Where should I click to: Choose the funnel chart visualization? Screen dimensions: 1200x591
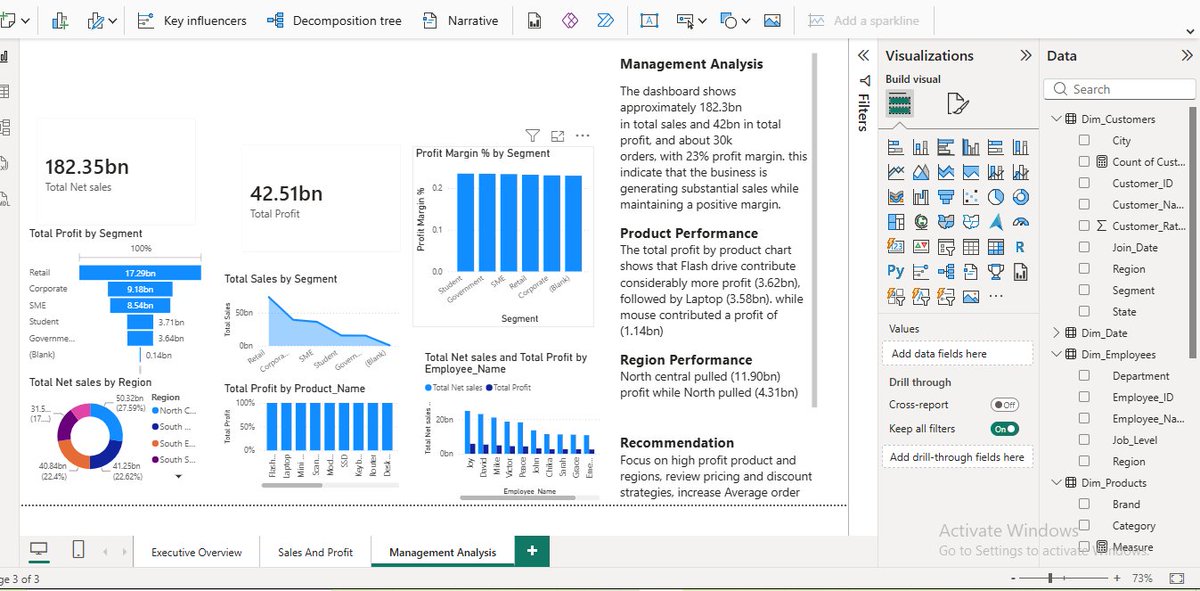pyautogui.click(x=946, y=197)
